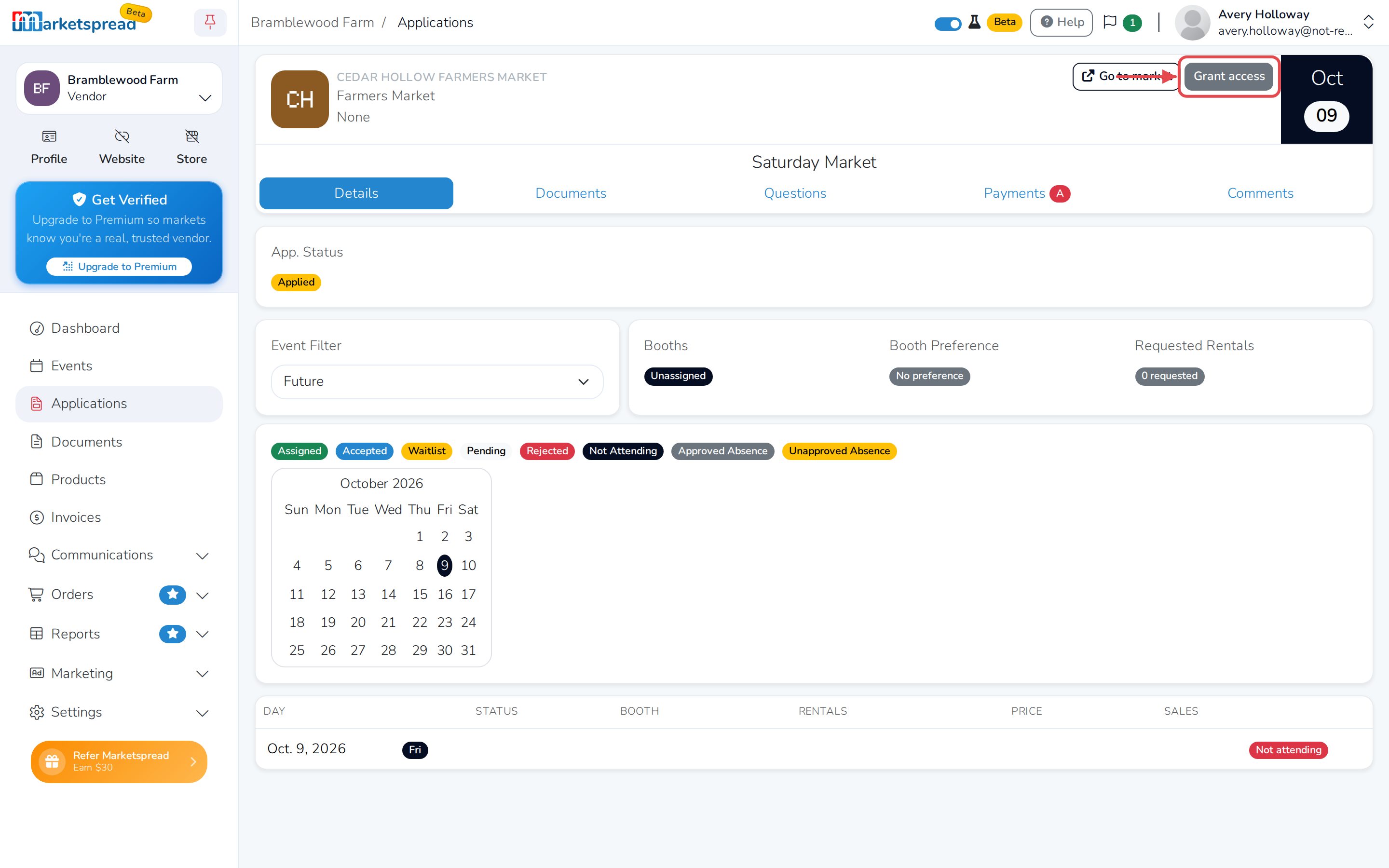Select October 16 on the calendar

444,594
